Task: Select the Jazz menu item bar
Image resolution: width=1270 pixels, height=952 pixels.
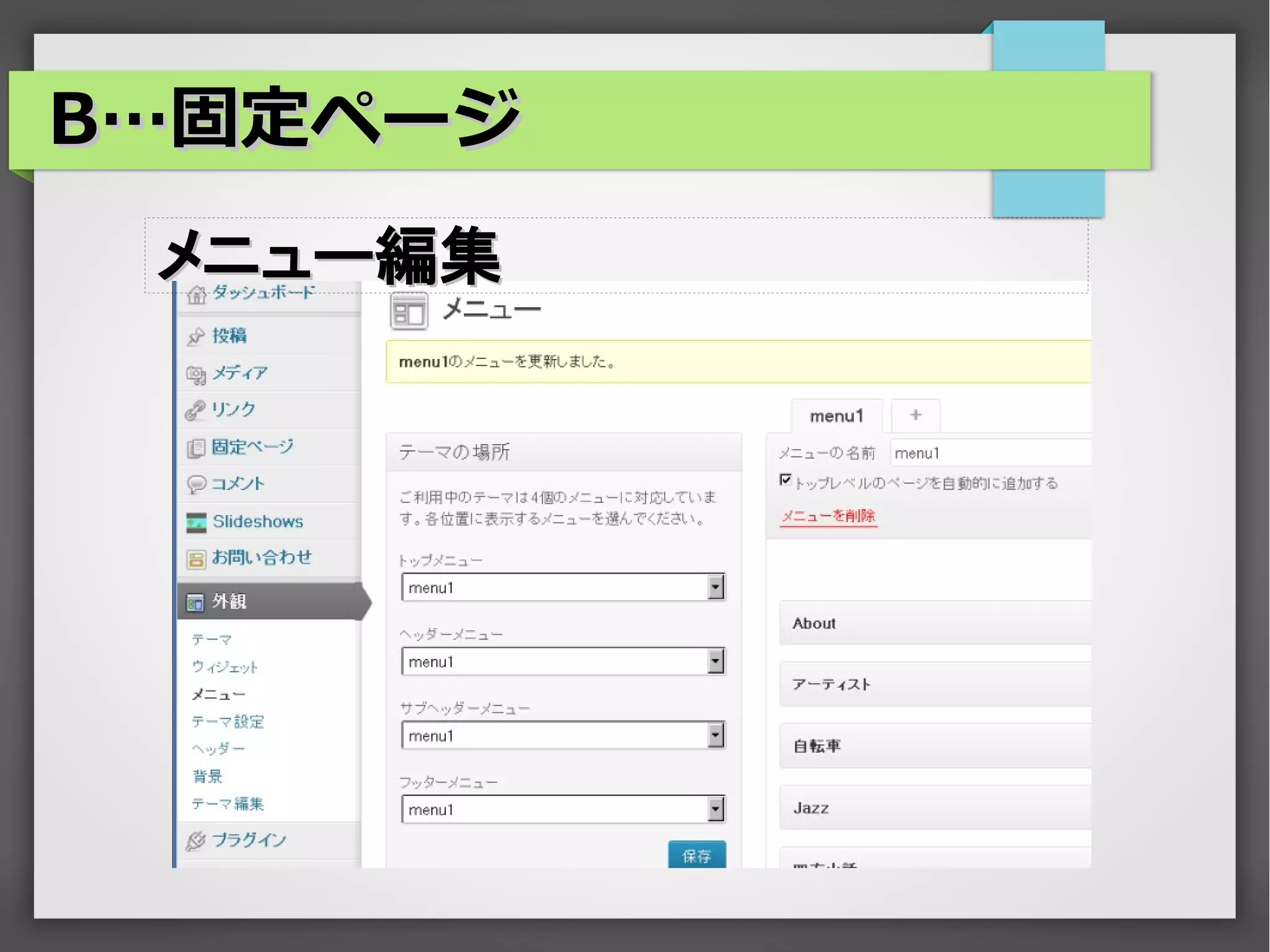Action: click(x=935, y=807)
